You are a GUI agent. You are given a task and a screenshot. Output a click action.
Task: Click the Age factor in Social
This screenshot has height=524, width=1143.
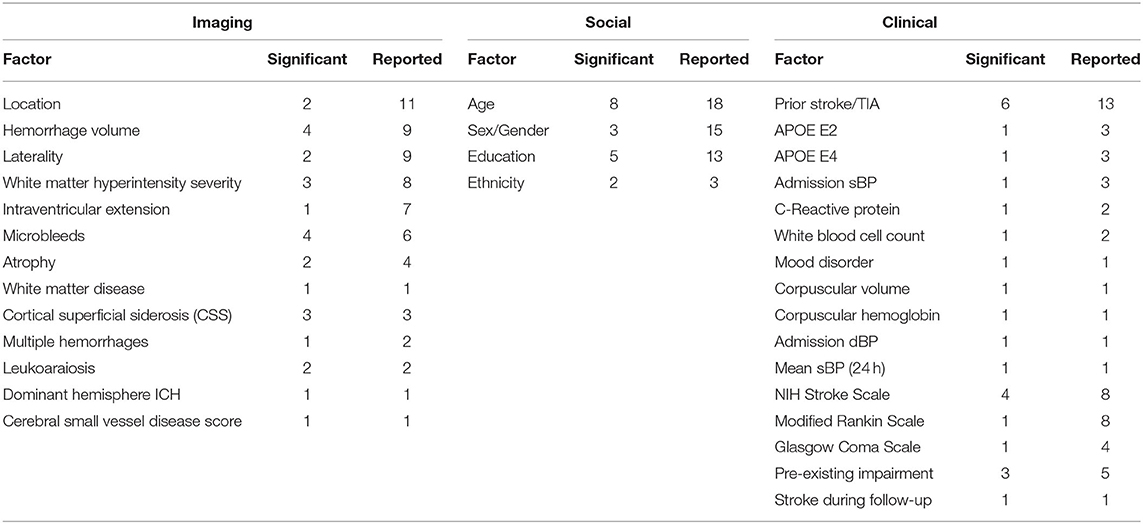[x=481, y=104]
